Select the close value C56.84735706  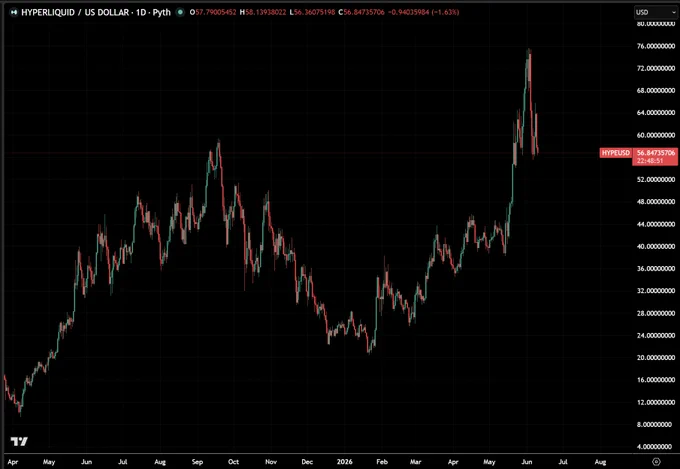(x=361, y=13)
